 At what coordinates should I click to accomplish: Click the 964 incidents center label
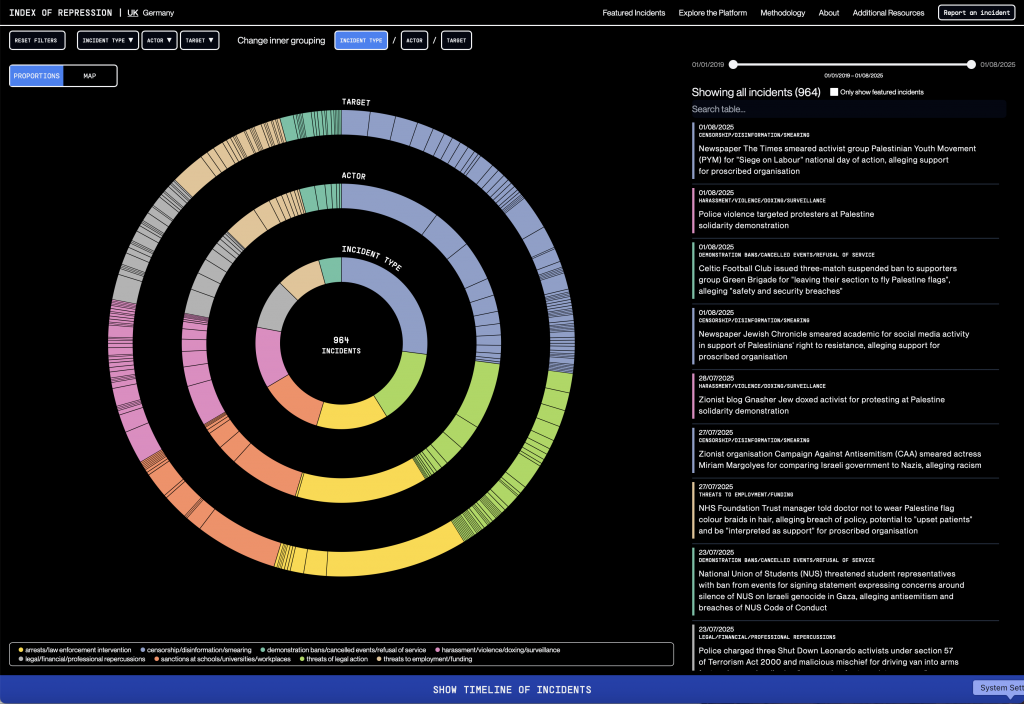click(341, 345)
